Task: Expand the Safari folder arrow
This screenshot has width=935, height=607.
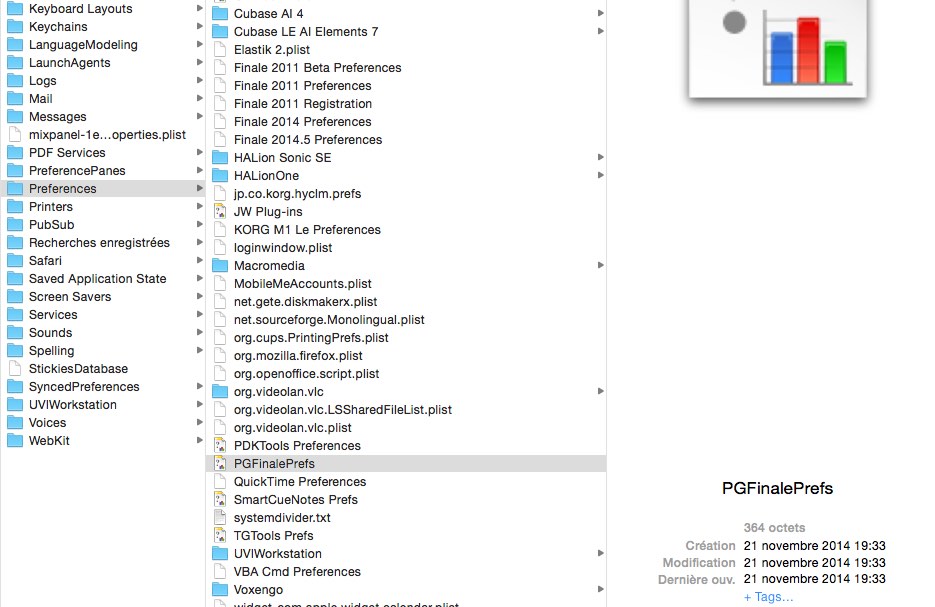Action: (x=199, y=261)
